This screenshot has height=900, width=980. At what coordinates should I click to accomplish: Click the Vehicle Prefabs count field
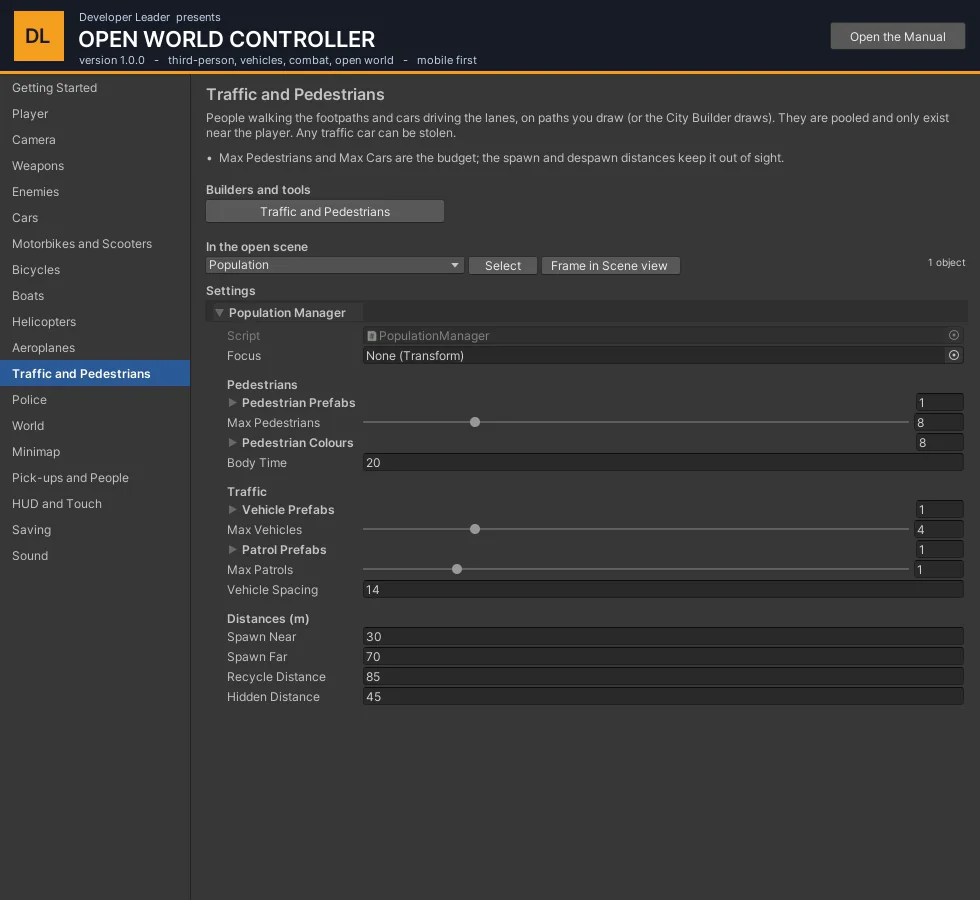point(939,509)
